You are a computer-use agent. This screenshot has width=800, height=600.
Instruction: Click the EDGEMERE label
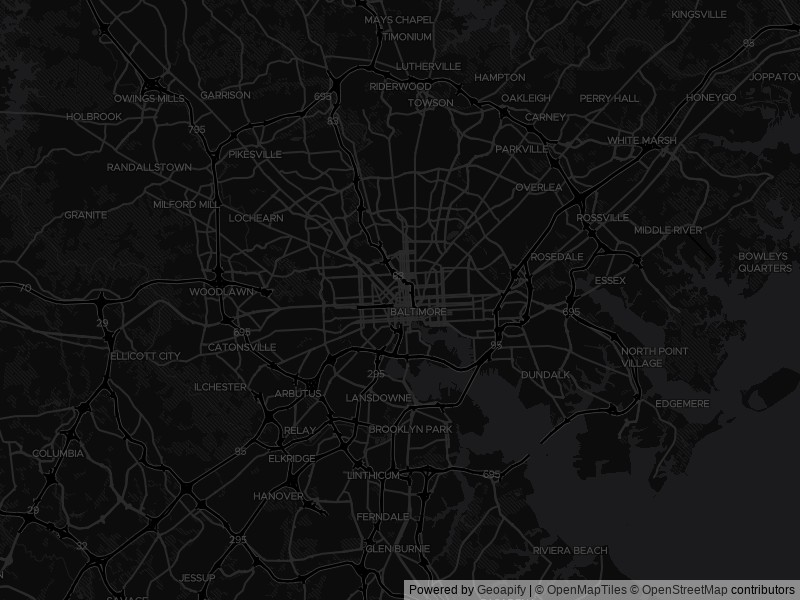coord(682,404)
